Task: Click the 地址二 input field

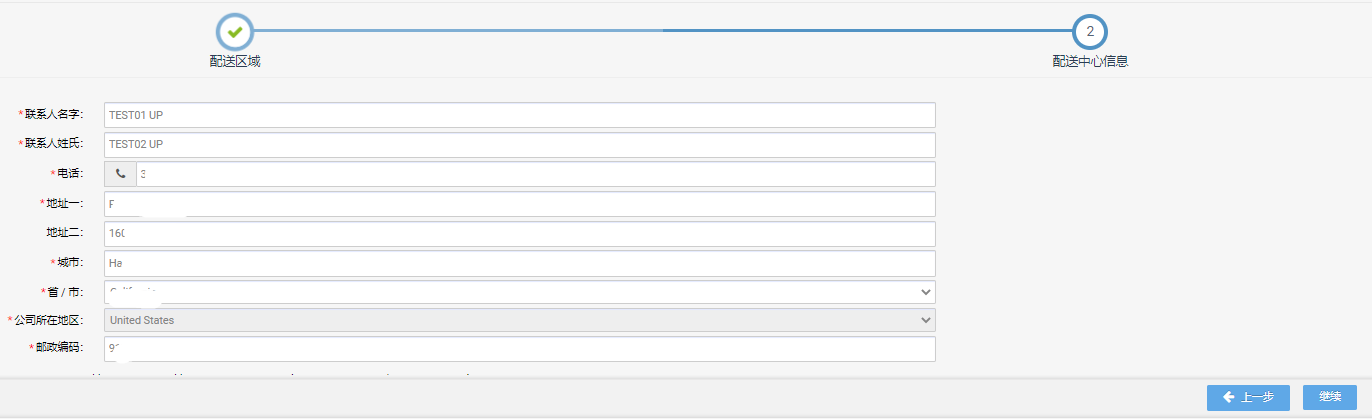Action: [x=520, y=233]
